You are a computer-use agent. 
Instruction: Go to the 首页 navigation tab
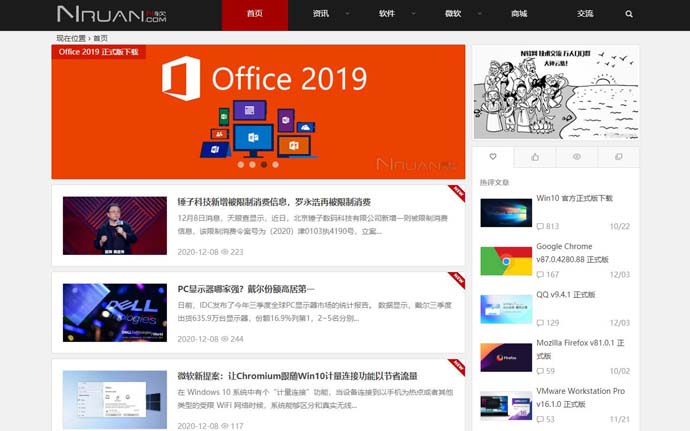click(255, 15)
